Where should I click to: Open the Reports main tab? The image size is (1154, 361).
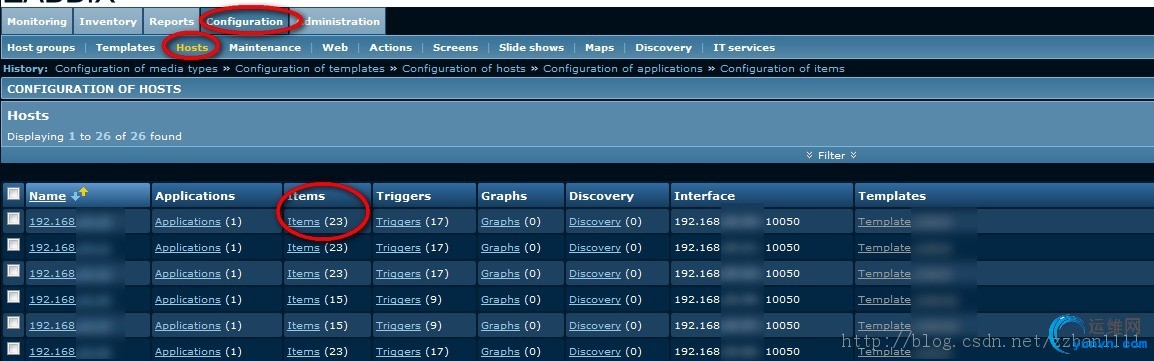171,21
